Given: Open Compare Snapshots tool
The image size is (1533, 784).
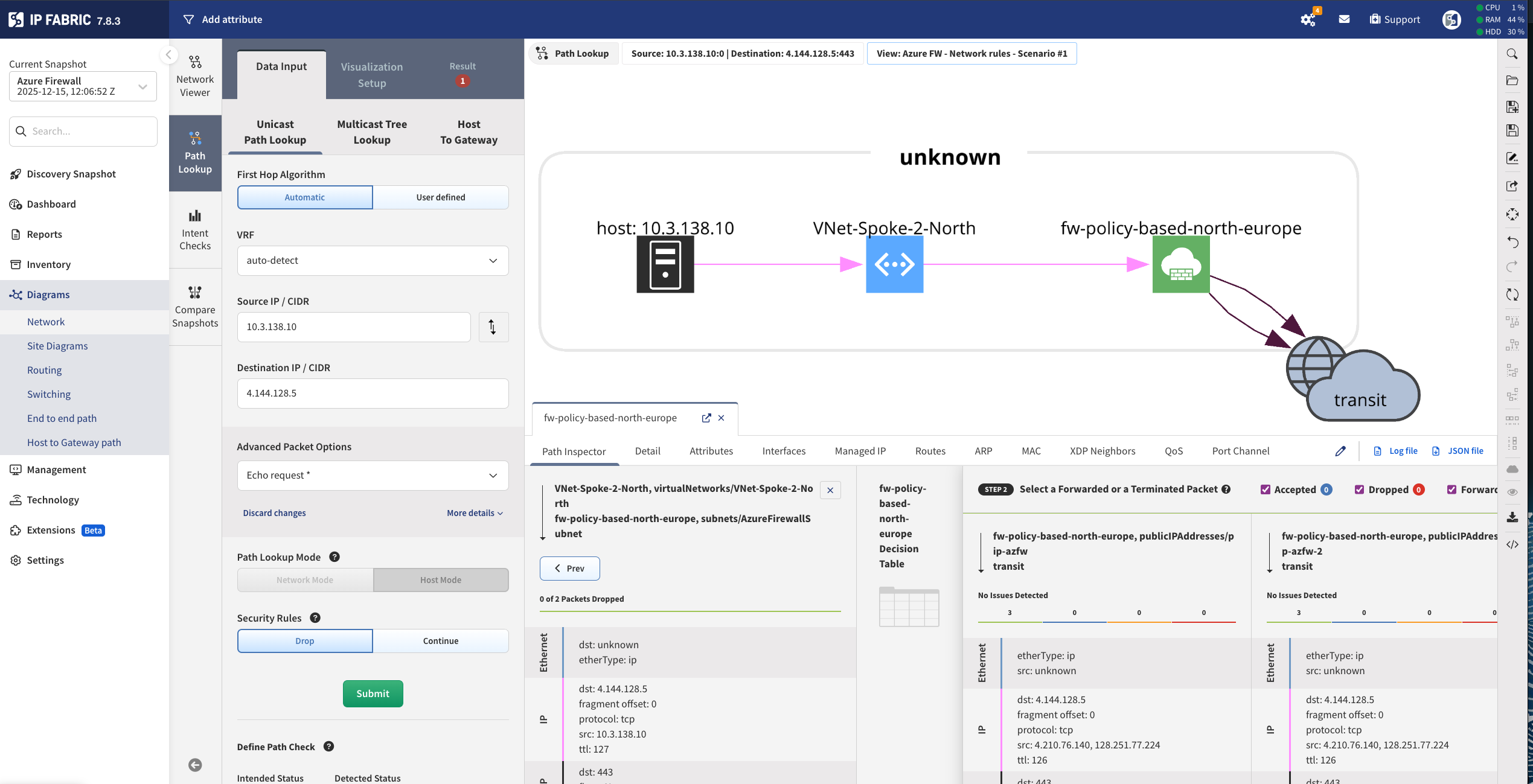Looking at the screenshot, I should (194, 305).
